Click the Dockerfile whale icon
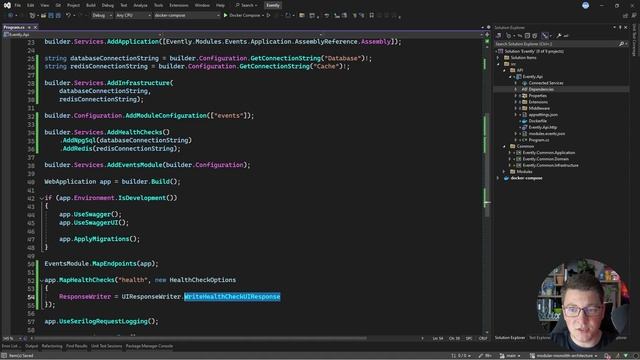Image resolution: width=640 pixels, height=360 pixels. pos(524,121)
